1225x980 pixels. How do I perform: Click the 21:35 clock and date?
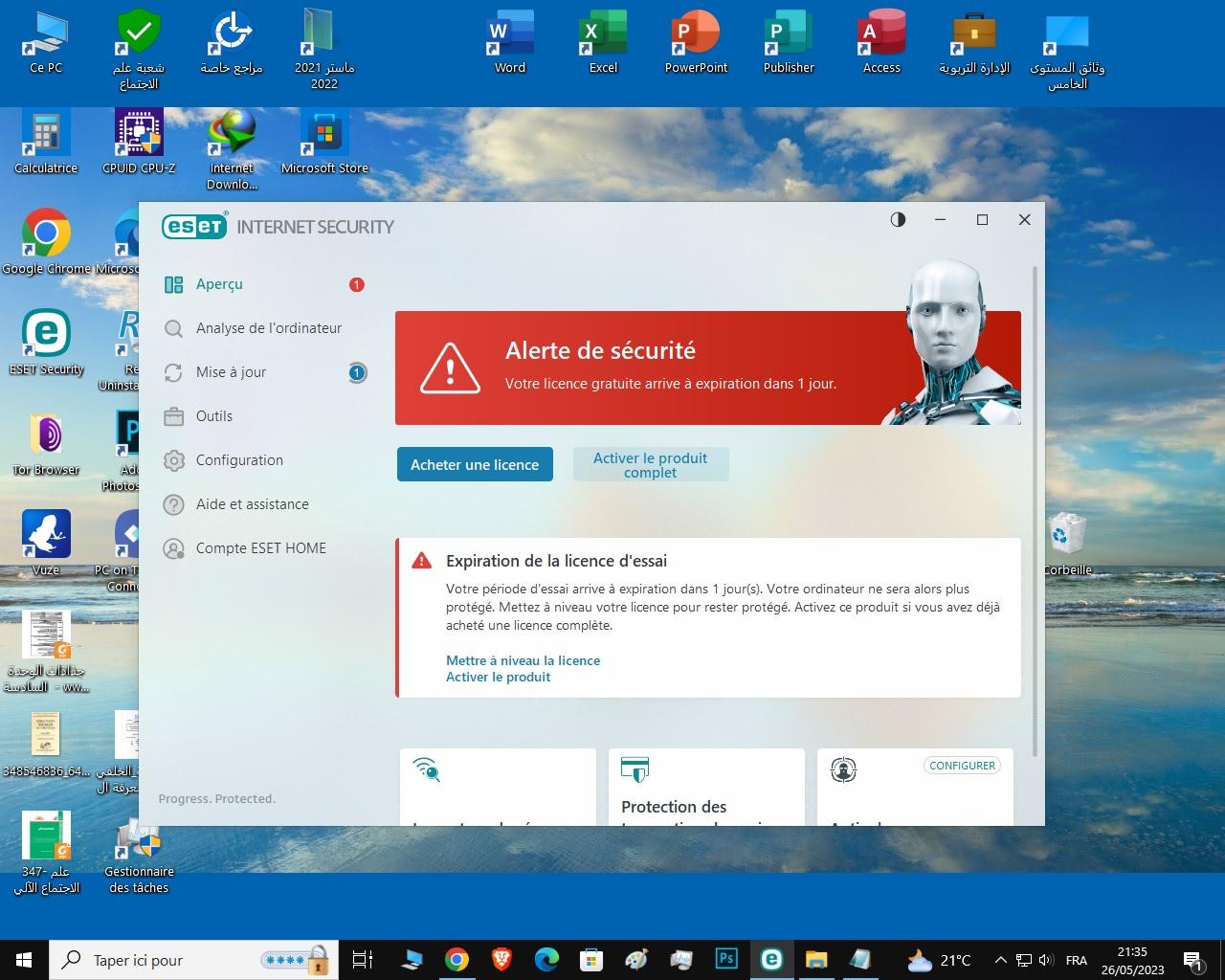(x=1132, y=960)
